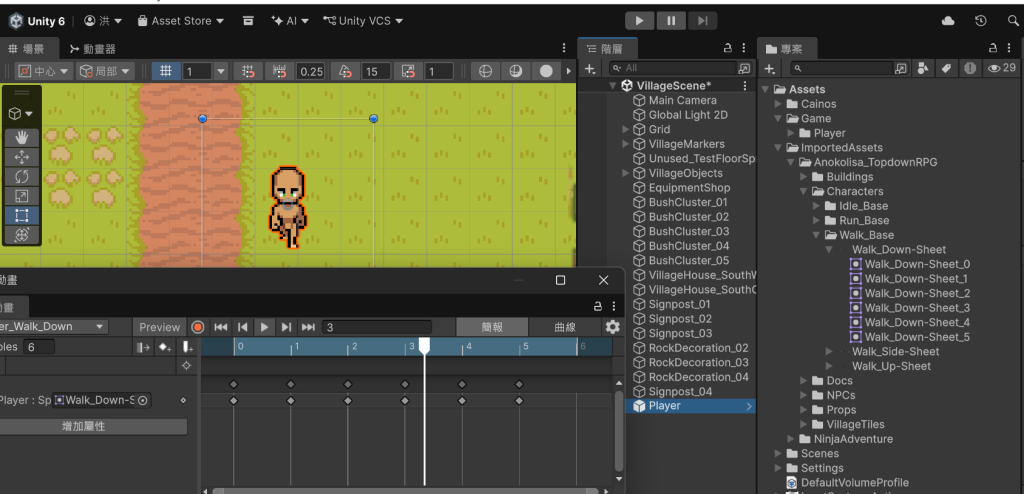This screenshot has width=1024, height=494.
Task: Open Animation window settings gear
Action: [x=612, y=327]
